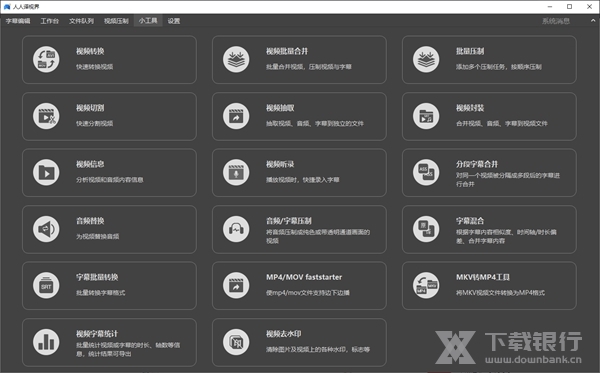Click the 视频字幕统计 bar chart icon

(x=46, y=342)
